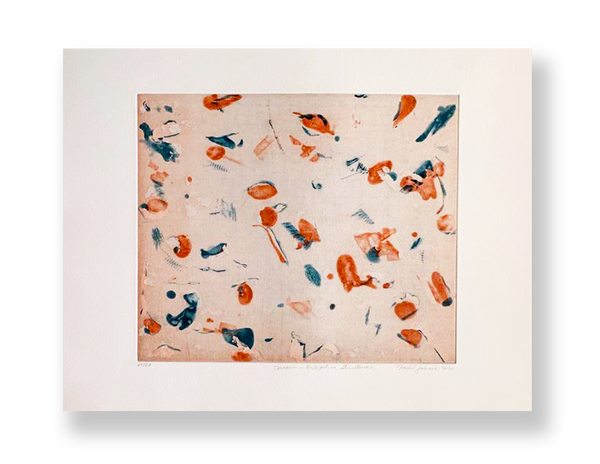
Task: Click the orange rectangle at right edge of print
Action: pos(439,288)
